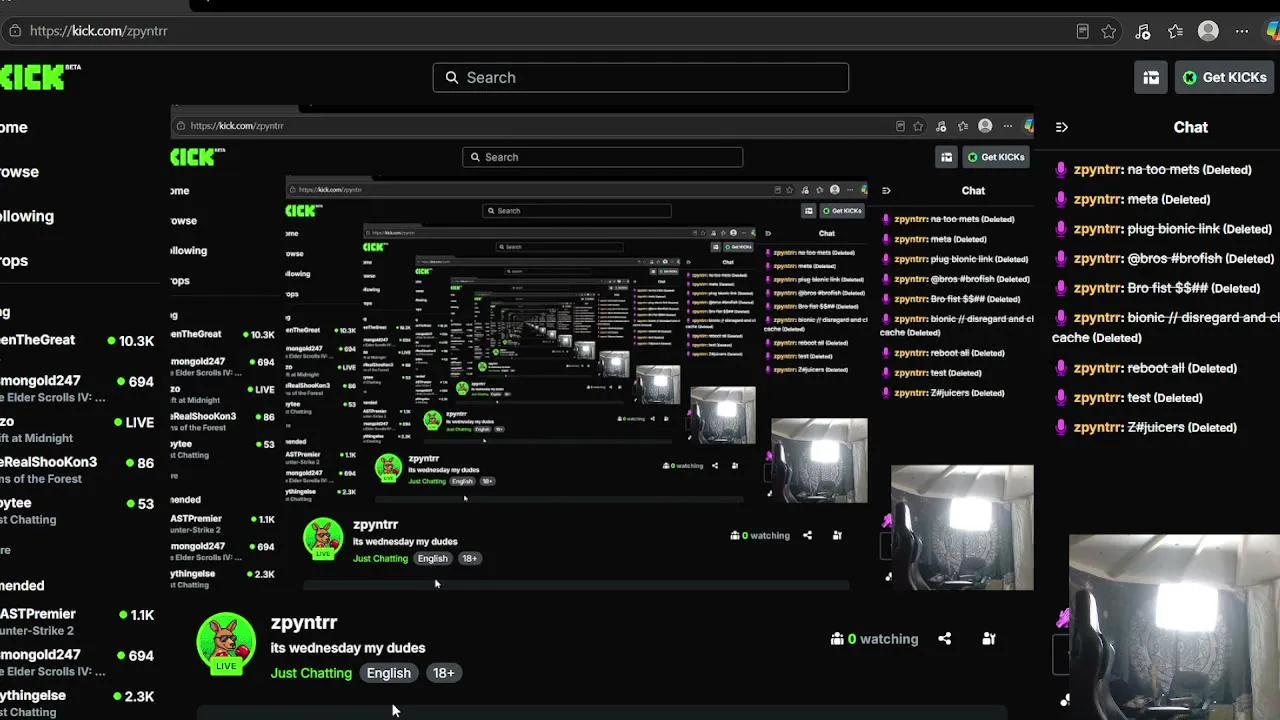This screenshot has height=720, width=1280.
Task: View site info lock icon beside the outermost kick.com URL
Action: [x=14, y=31]
